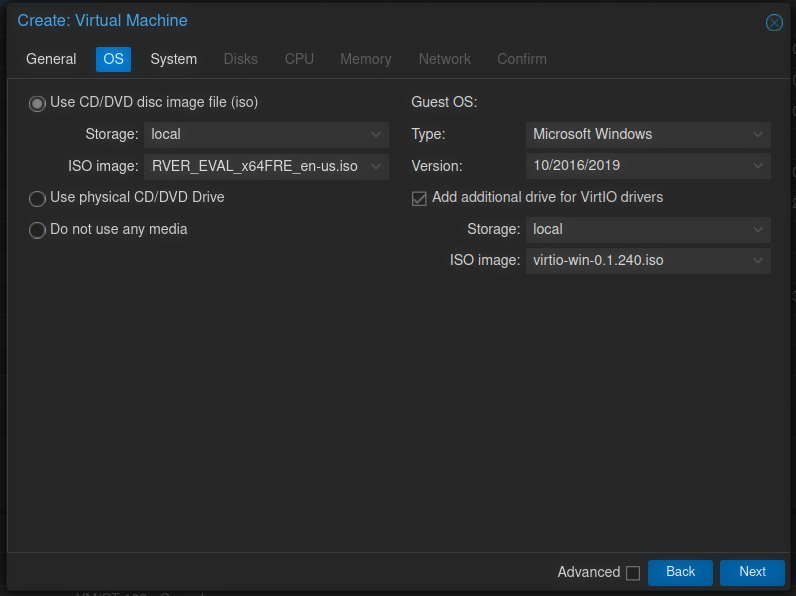This screenshot has height=596, width=796.
Task: Expand the Version 10/2016/2019 dropdown
Action: click(757, 166)
